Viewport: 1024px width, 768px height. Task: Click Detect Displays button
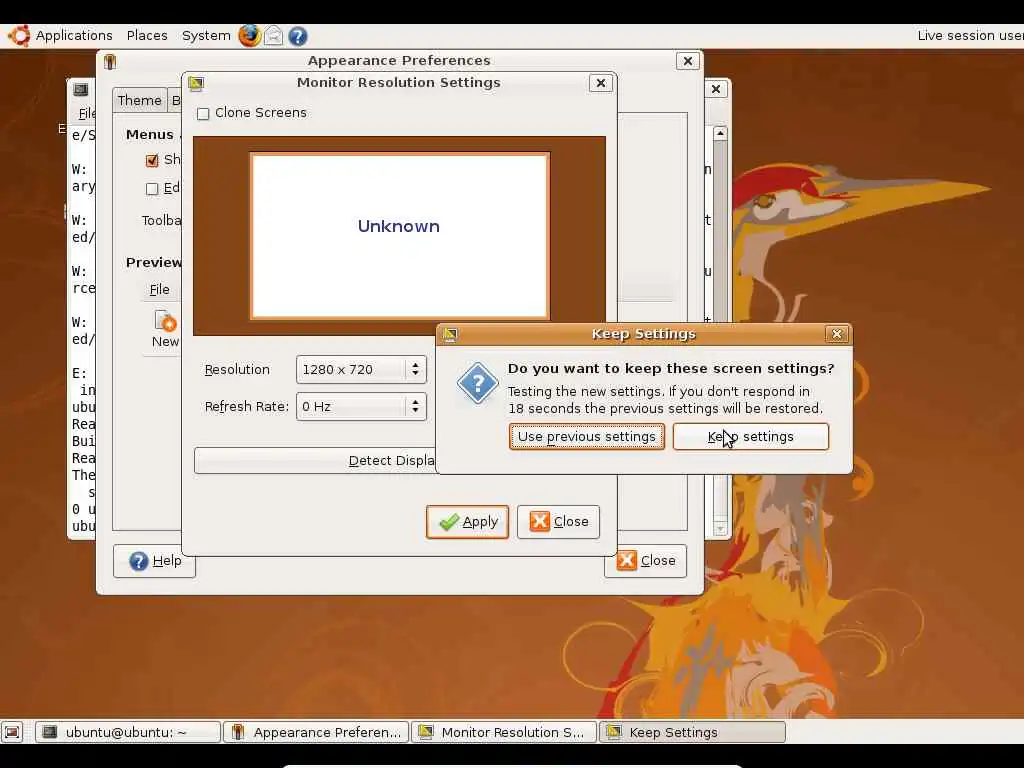[x=315, y=460]
